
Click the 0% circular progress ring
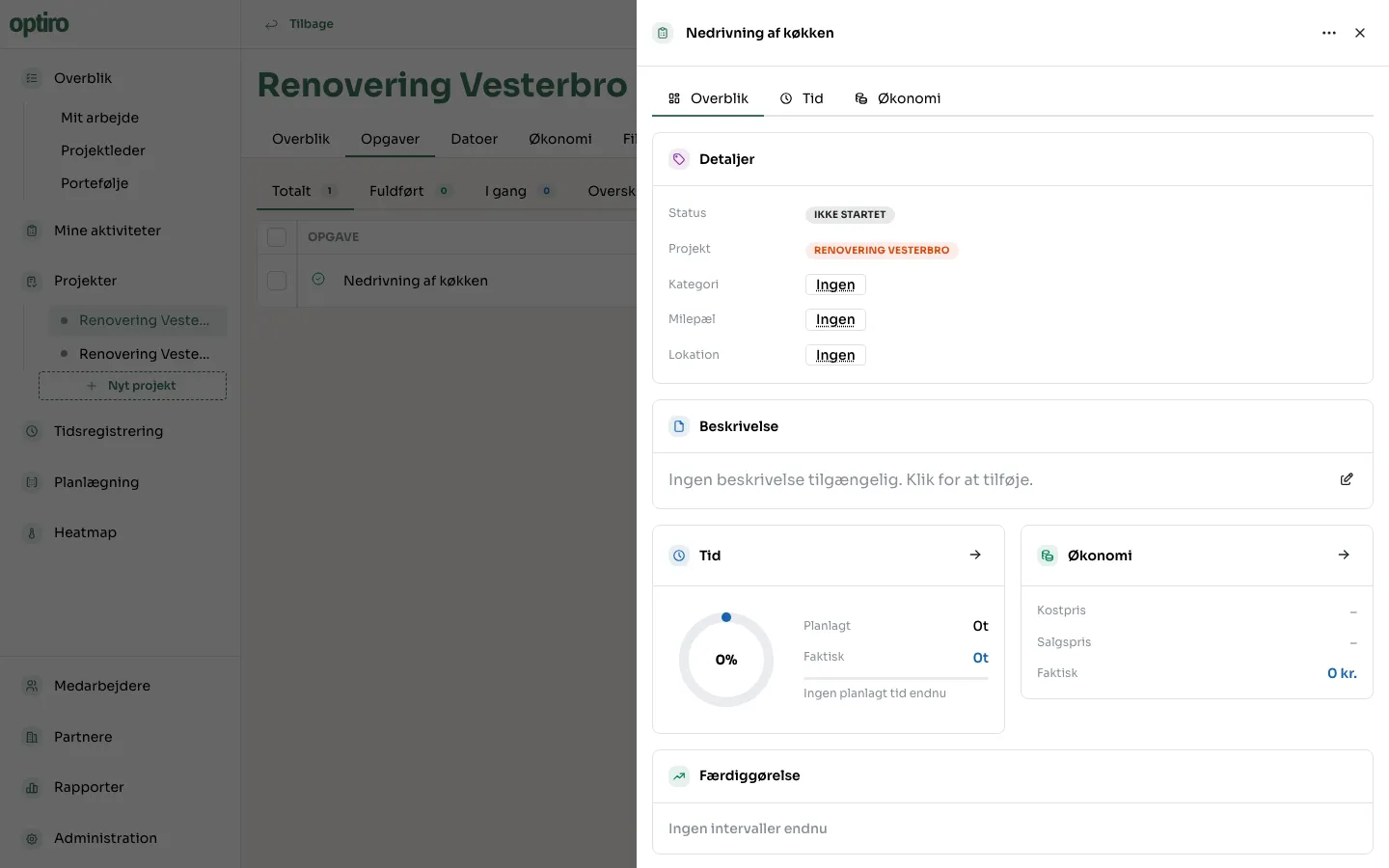click(x=726, y=660)
